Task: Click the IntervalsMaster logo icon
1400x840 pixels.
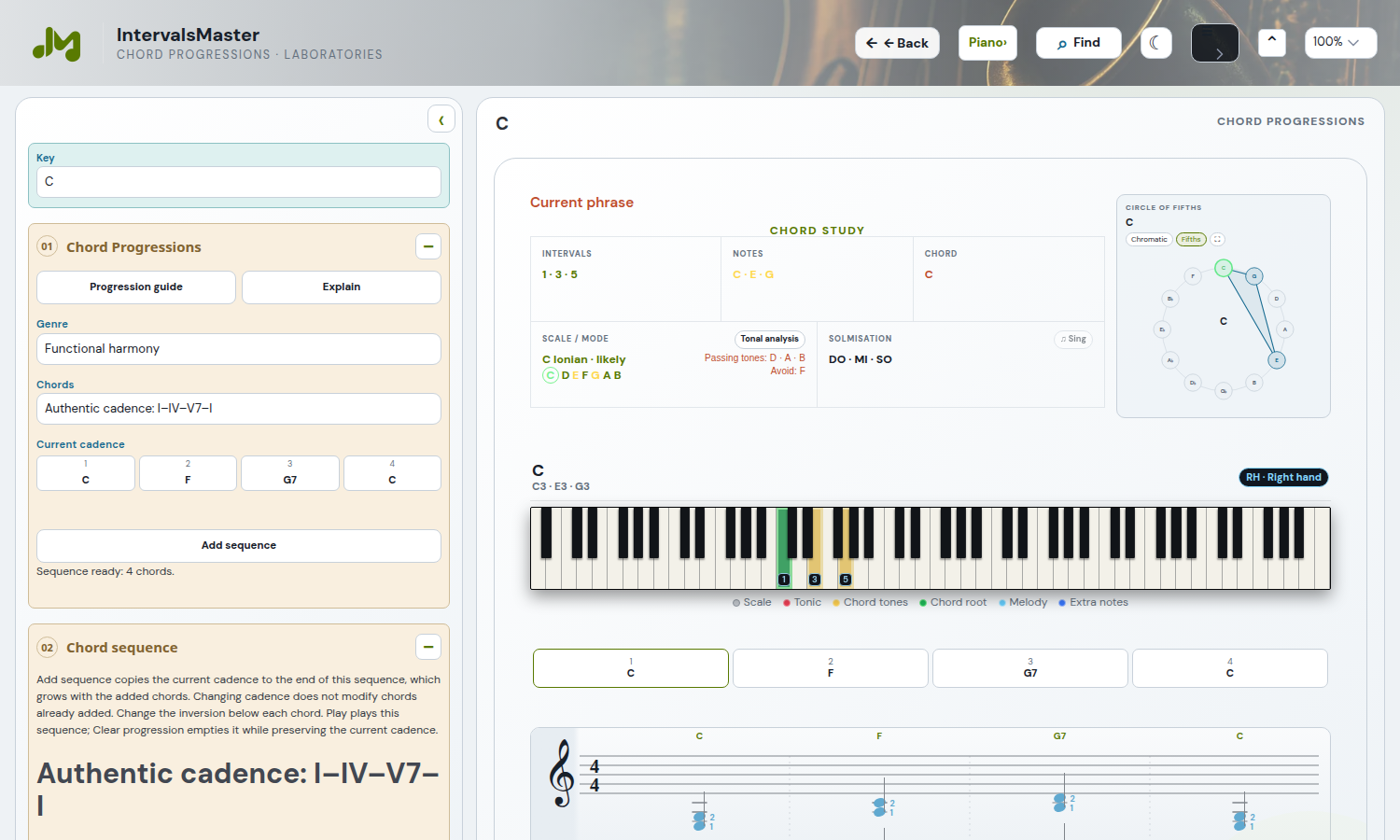Action: (57, 44)
